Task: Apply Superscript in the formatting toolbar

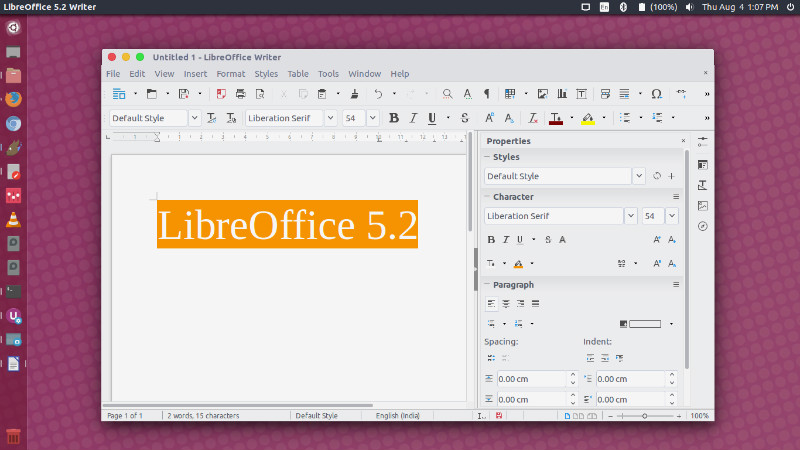Action: coord(489,118)
